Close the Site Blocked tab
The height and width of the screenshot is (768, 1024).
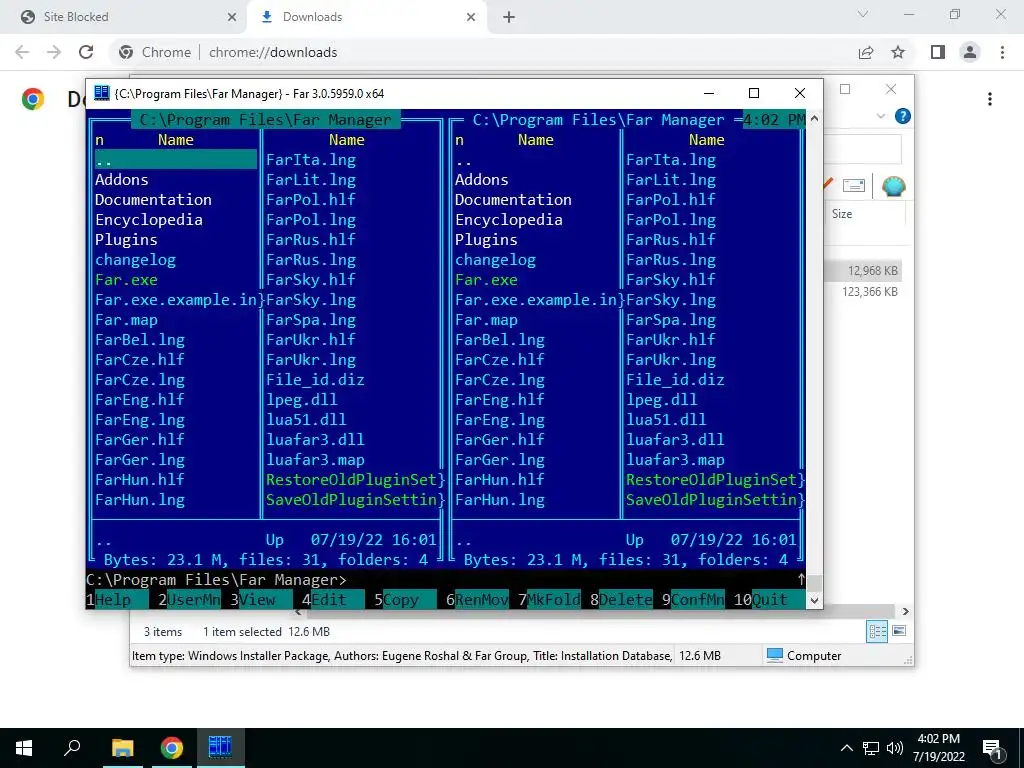232,17
